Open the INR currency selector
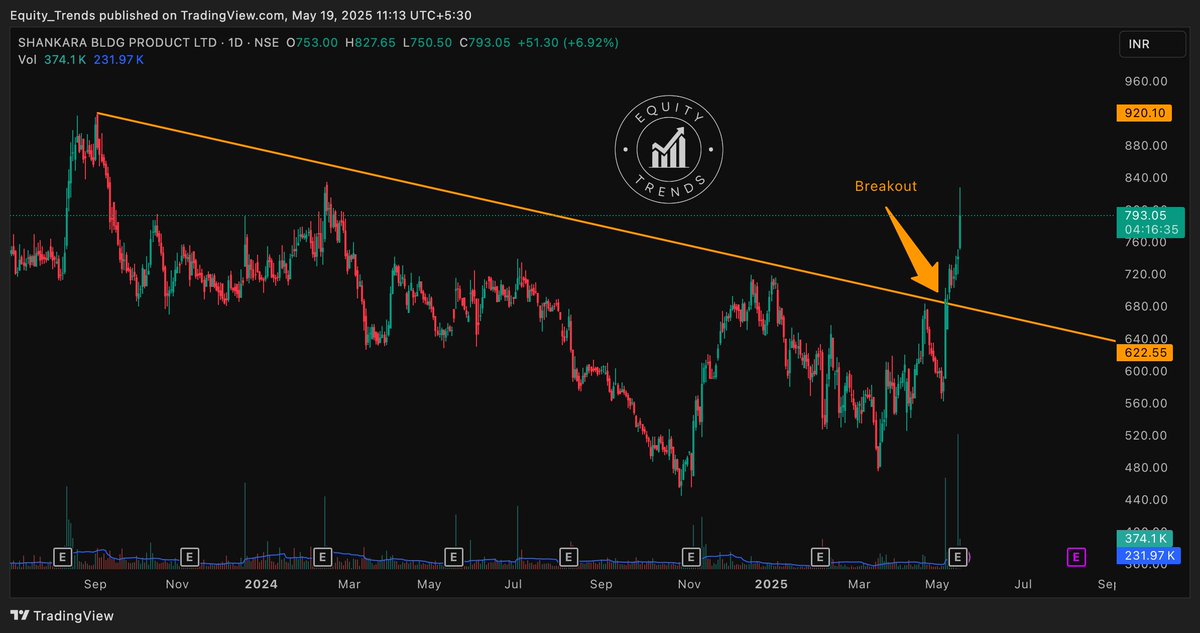1200x633 pixels. [x=1152, y=46]
